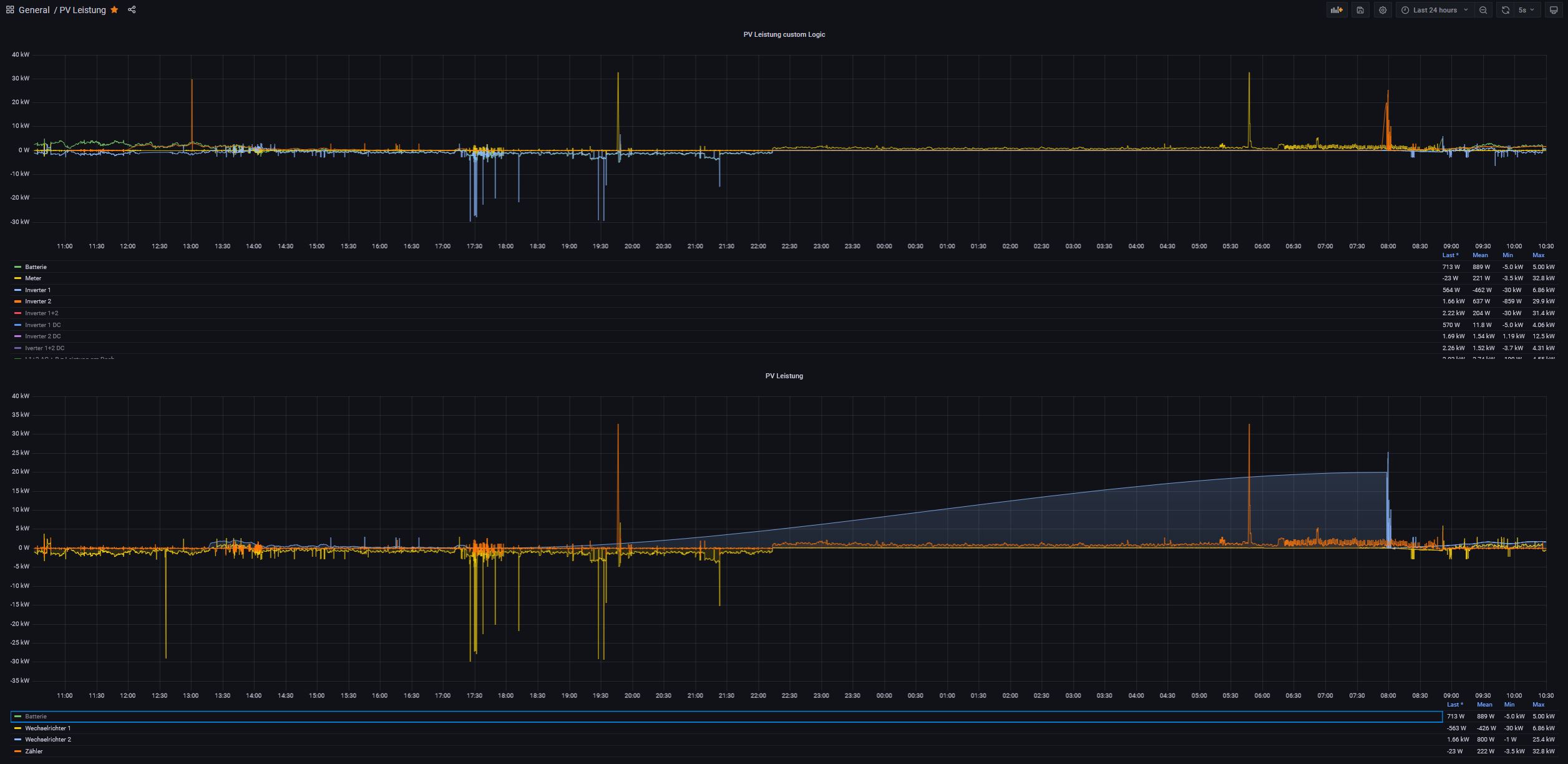The image size is (1568, 764).
Task: Sort top legend by Last column
Action: (x=1450, y=255)
